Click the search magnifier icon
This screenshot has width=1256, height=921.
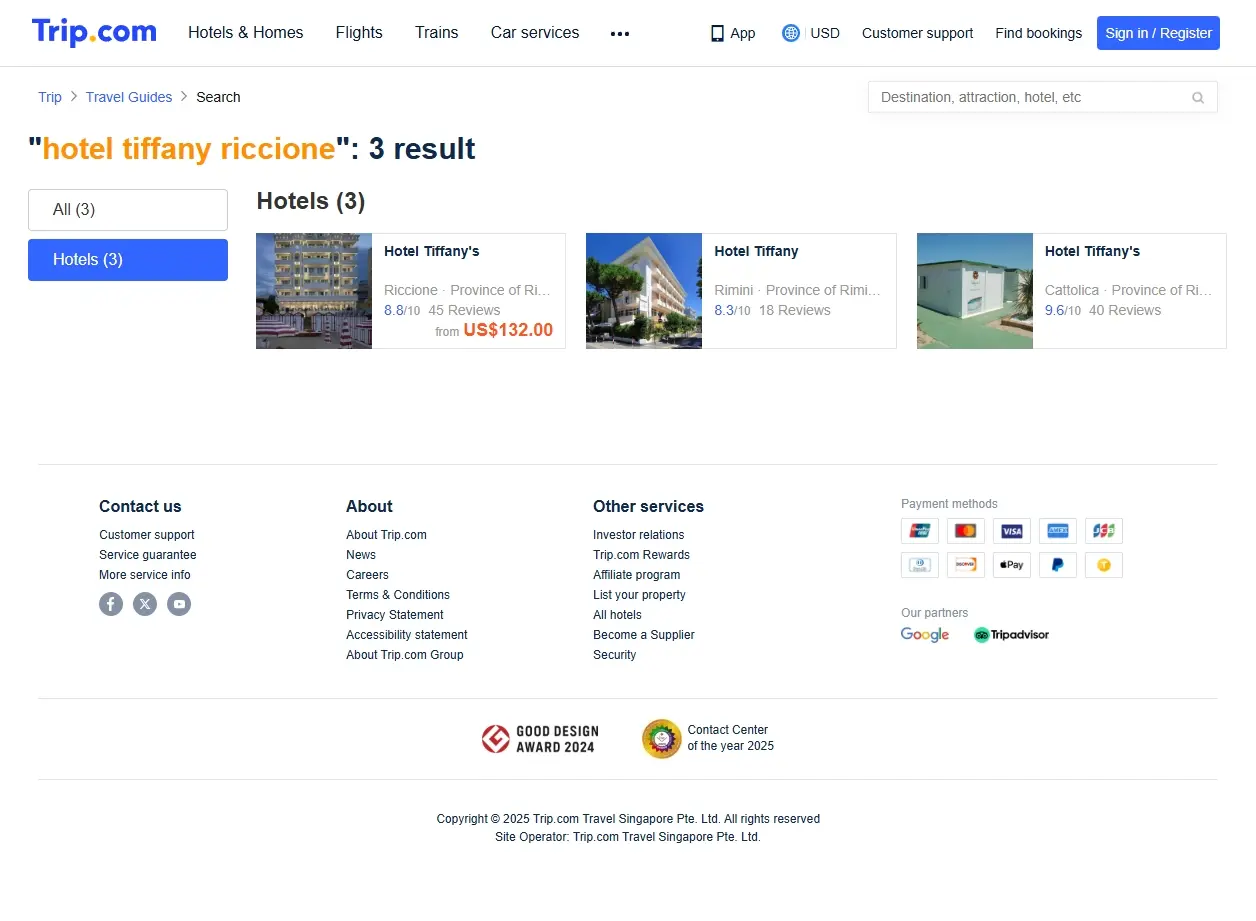pyautogui.click(x=1198, y=98)
